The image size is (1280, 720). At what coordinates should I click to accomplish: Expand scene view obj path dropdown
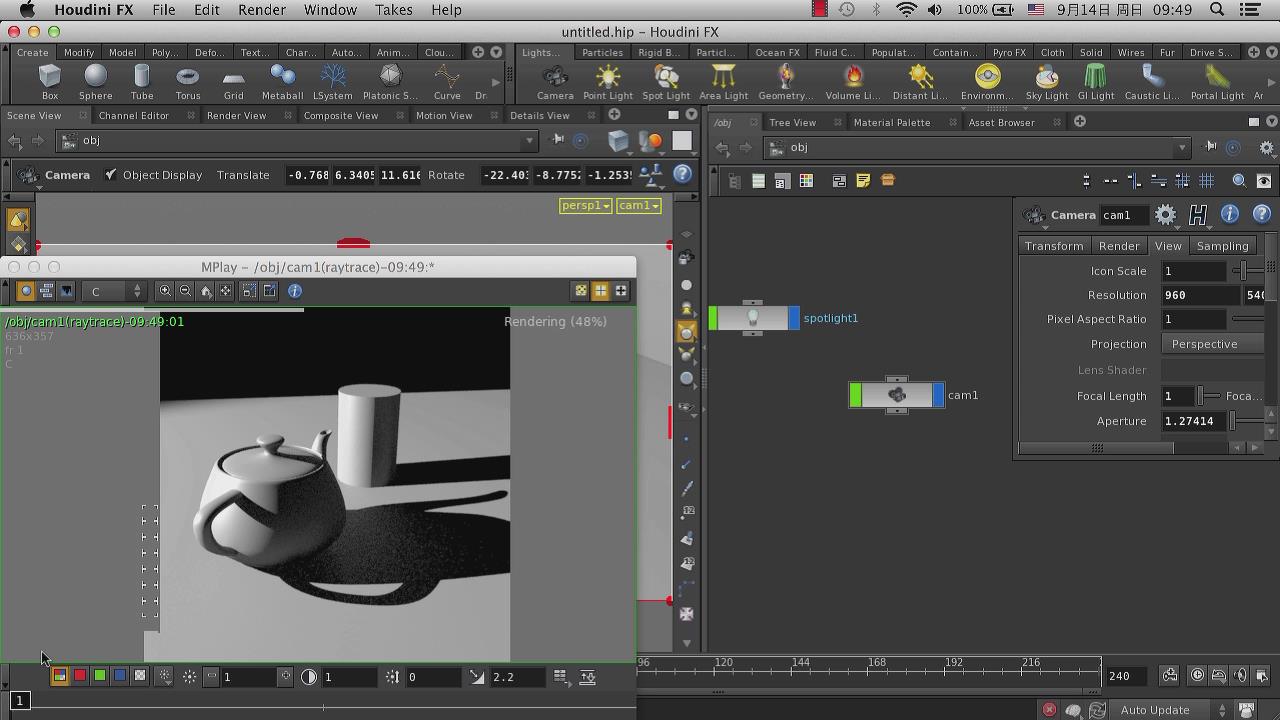(x=529, y=141)
